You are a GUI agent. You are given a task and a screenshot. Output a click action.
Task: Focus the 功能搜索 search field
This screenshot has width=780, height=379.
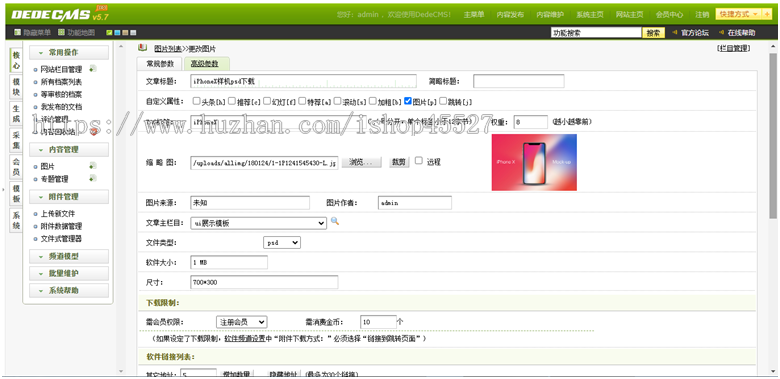click(596, 33)
